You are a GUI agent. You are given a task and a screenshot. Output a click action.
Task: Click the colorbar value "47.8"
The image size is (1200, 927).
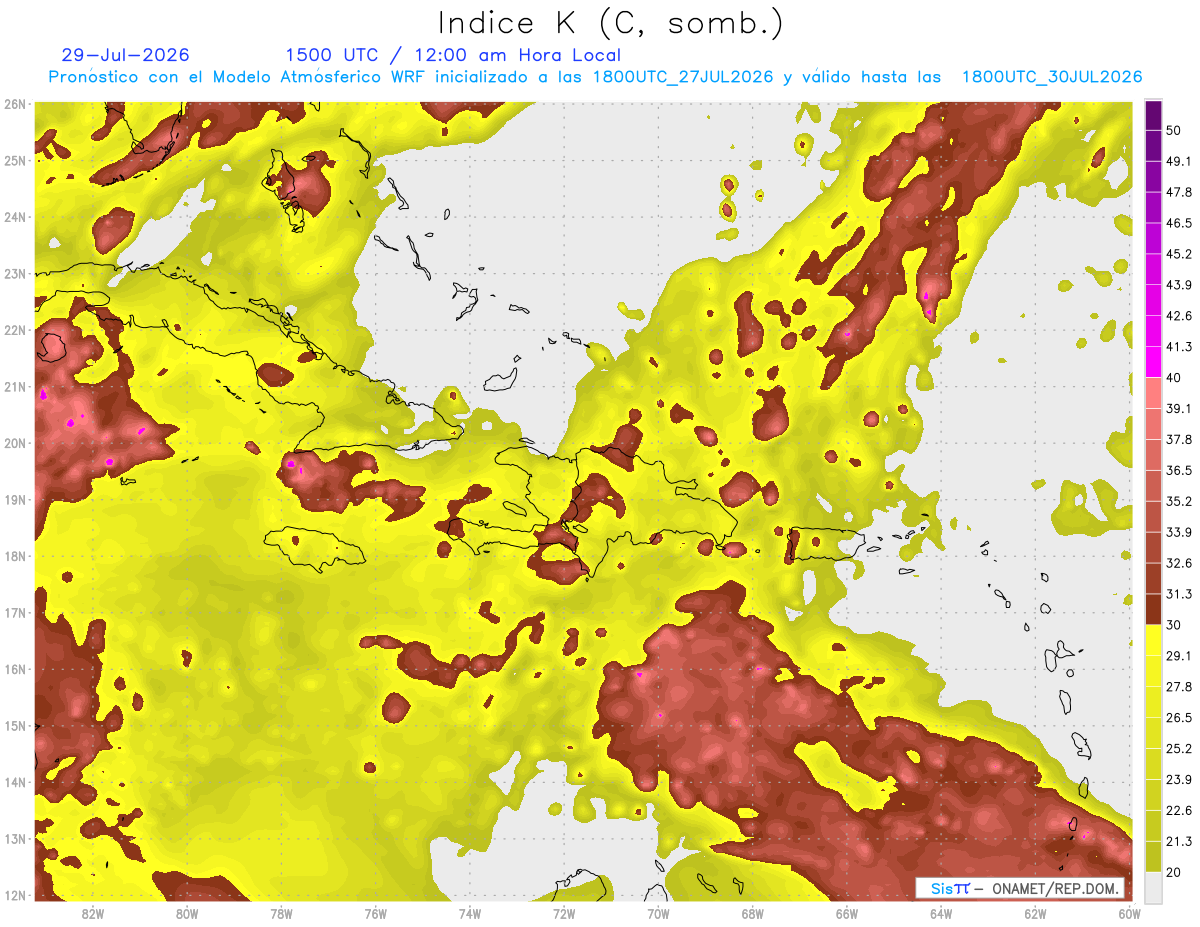tap(1179, 192)
